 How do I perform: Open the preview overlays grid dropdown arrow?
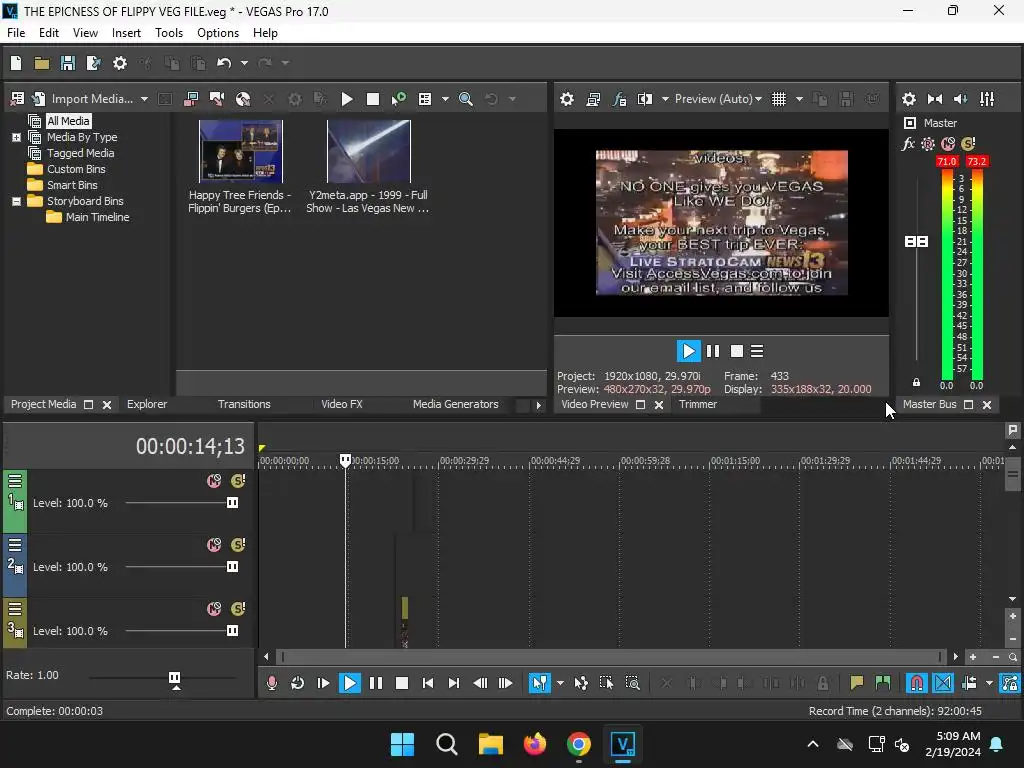[x=799, y=99]
